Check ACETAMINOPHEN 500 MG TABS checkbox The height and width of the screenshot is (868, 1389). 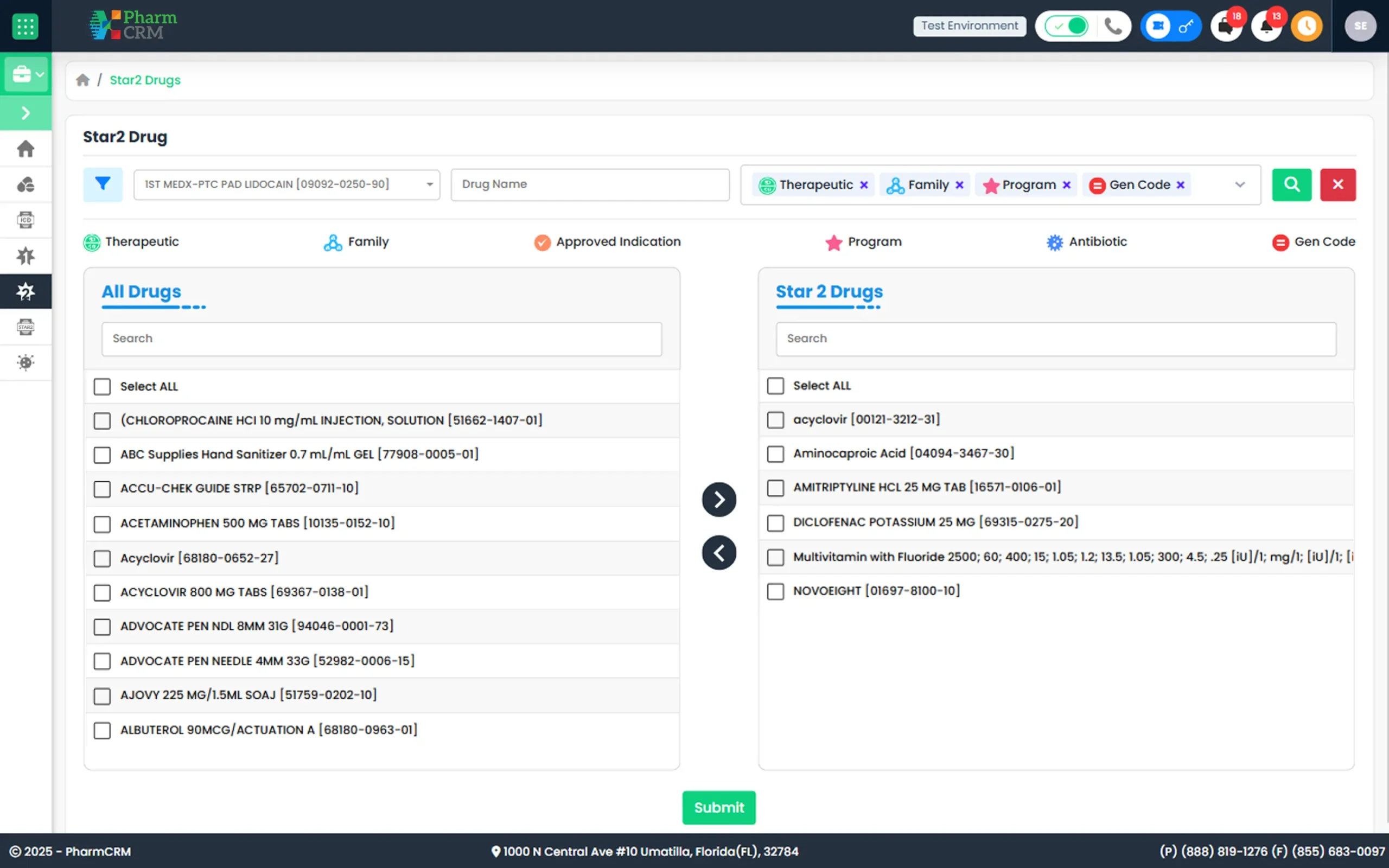pyautogui.click(x=102, y=524)
